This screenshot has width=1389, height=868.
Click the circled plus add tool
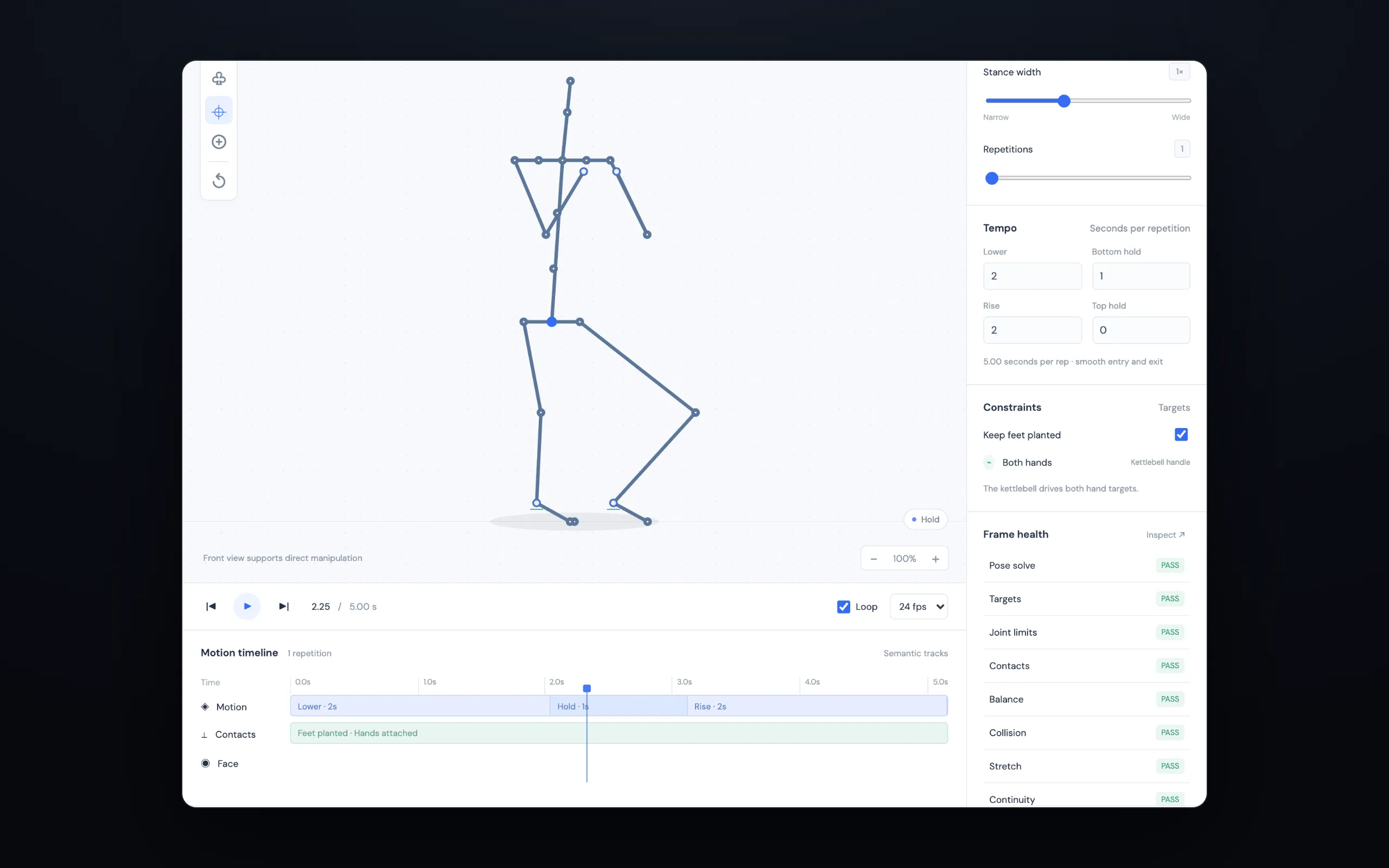pos(219,142)
